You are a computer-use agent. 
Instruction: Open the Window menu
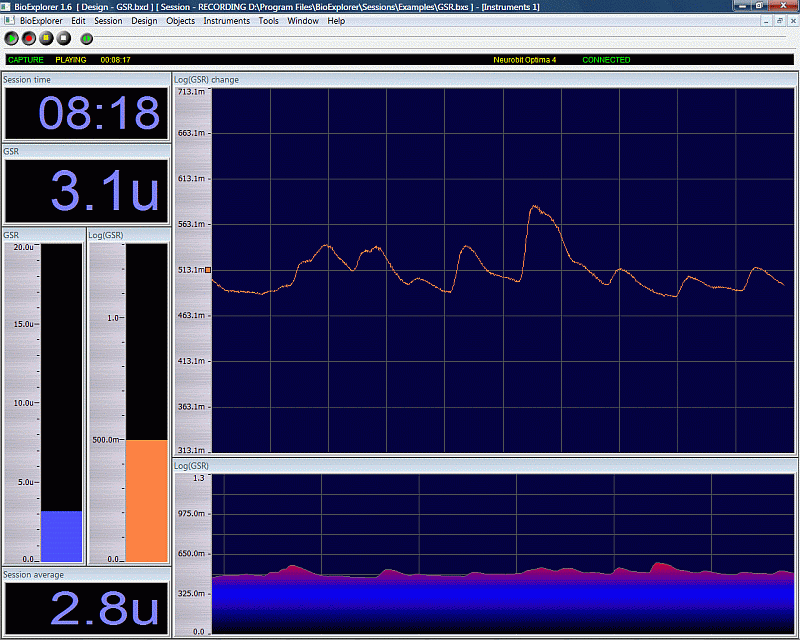point(303,21)
